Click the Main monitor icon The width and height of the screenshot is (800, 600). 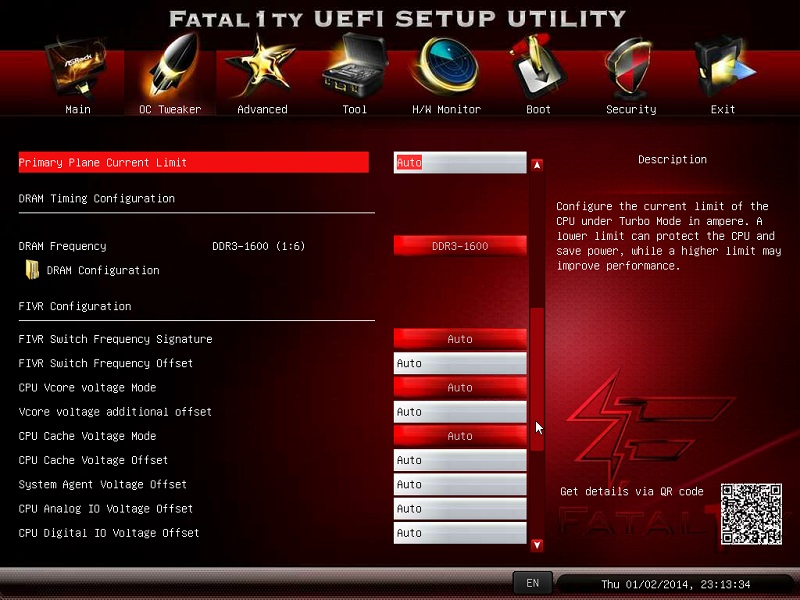[x=77, y=68]
